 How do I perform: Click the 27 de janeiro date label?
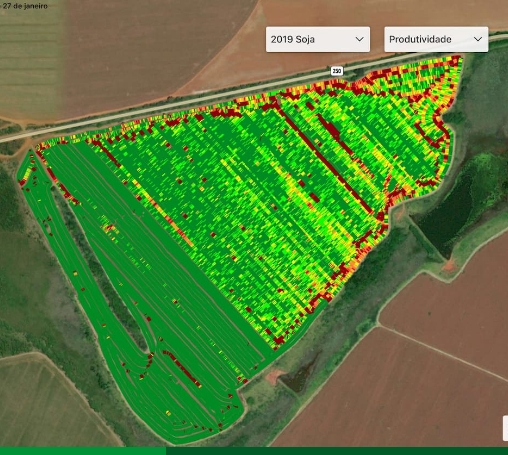click(x=25, y=6)
